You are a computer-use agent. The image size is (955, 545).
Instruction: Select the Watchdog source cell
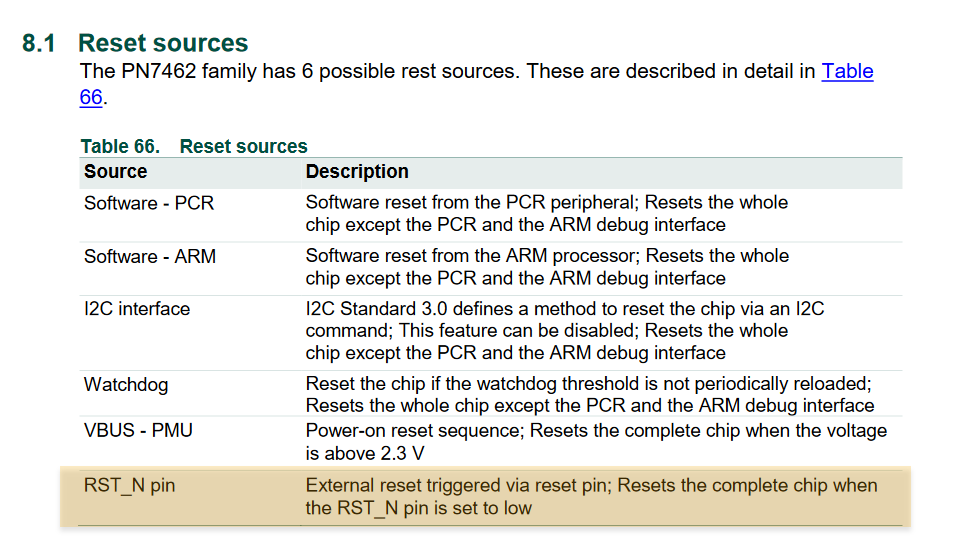coord(127,384)
